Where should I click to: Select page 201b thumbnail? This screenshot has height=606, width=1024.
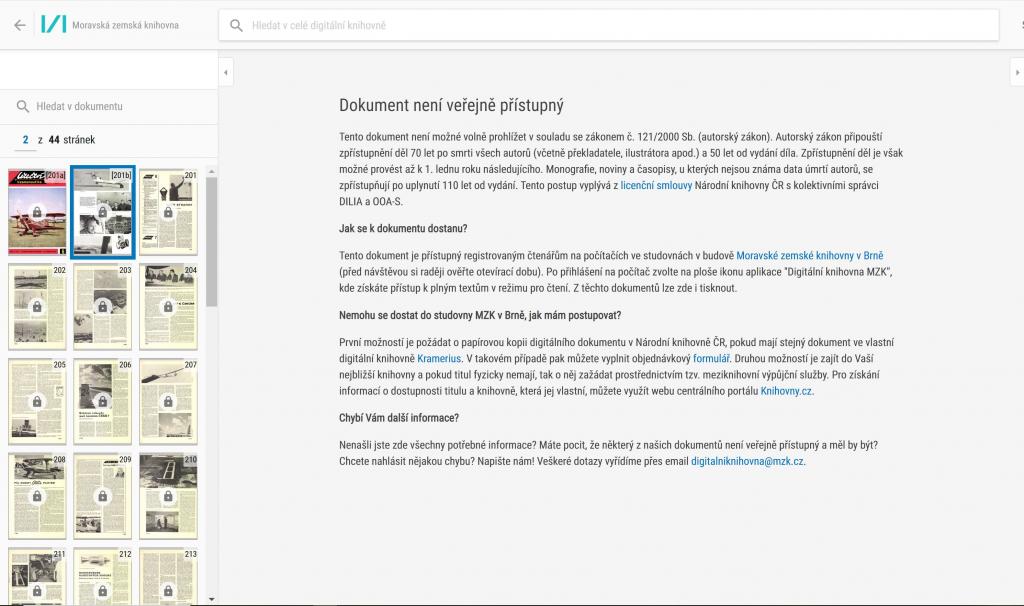pos(102,211)
